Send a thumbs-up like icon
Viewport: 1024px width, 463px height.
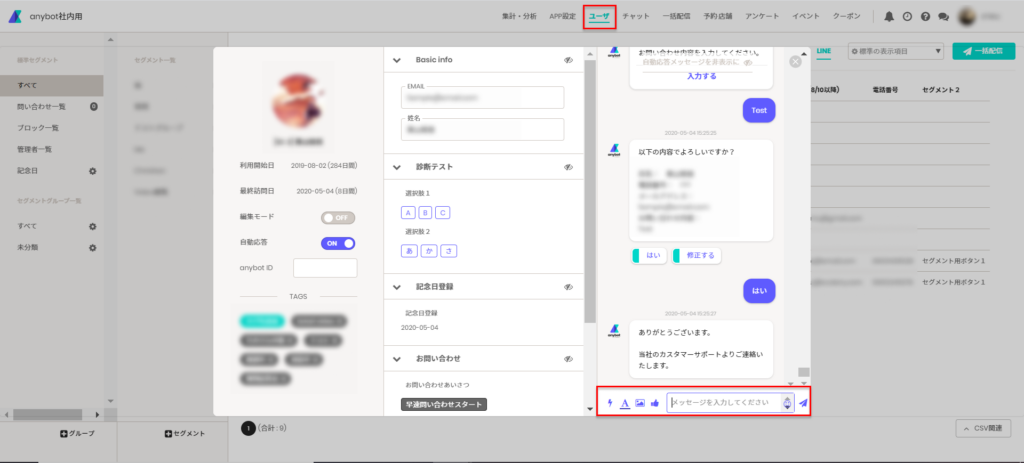point(654,403)
